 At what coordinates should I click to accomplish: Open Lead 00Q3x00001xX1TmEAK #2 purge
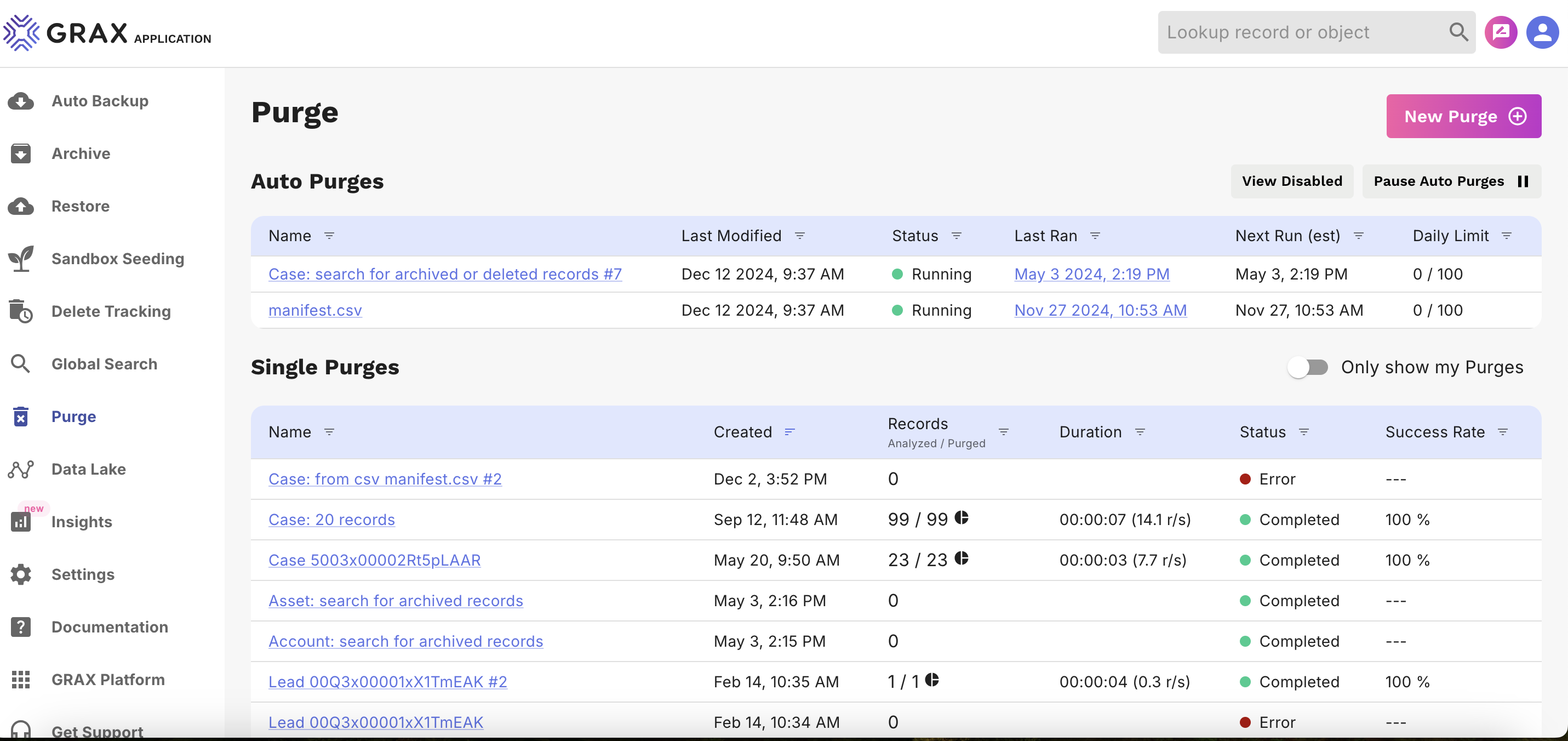[x=388, y=682]
